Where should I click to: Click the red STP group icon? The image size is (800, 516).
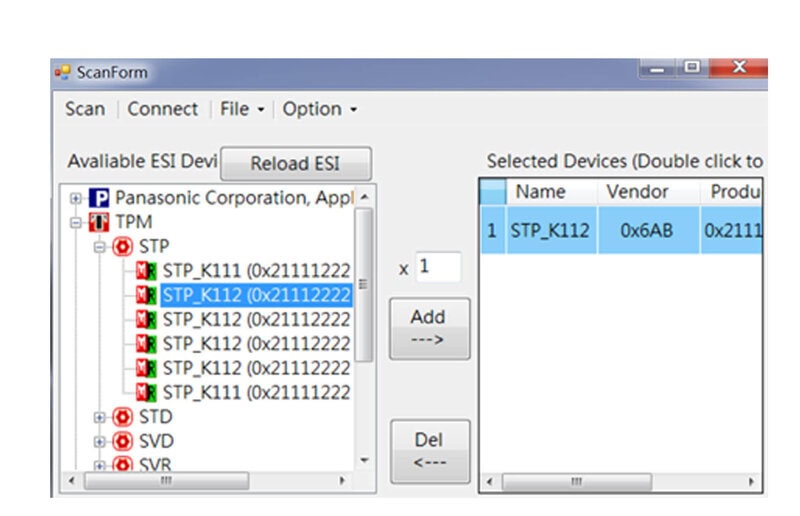point(122,247)
